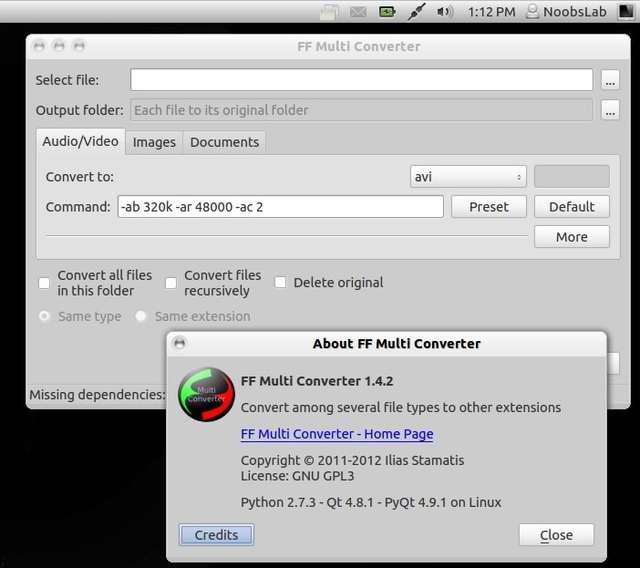Click the FF Multi Converter logo icon
The width and height of the screenshot is (640, 568).
click(207, 395)
